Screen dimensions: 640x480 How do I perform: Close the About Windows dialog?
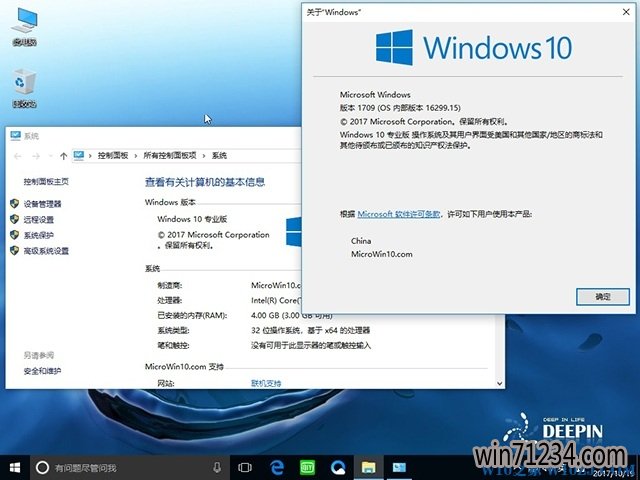coord(626,12)
